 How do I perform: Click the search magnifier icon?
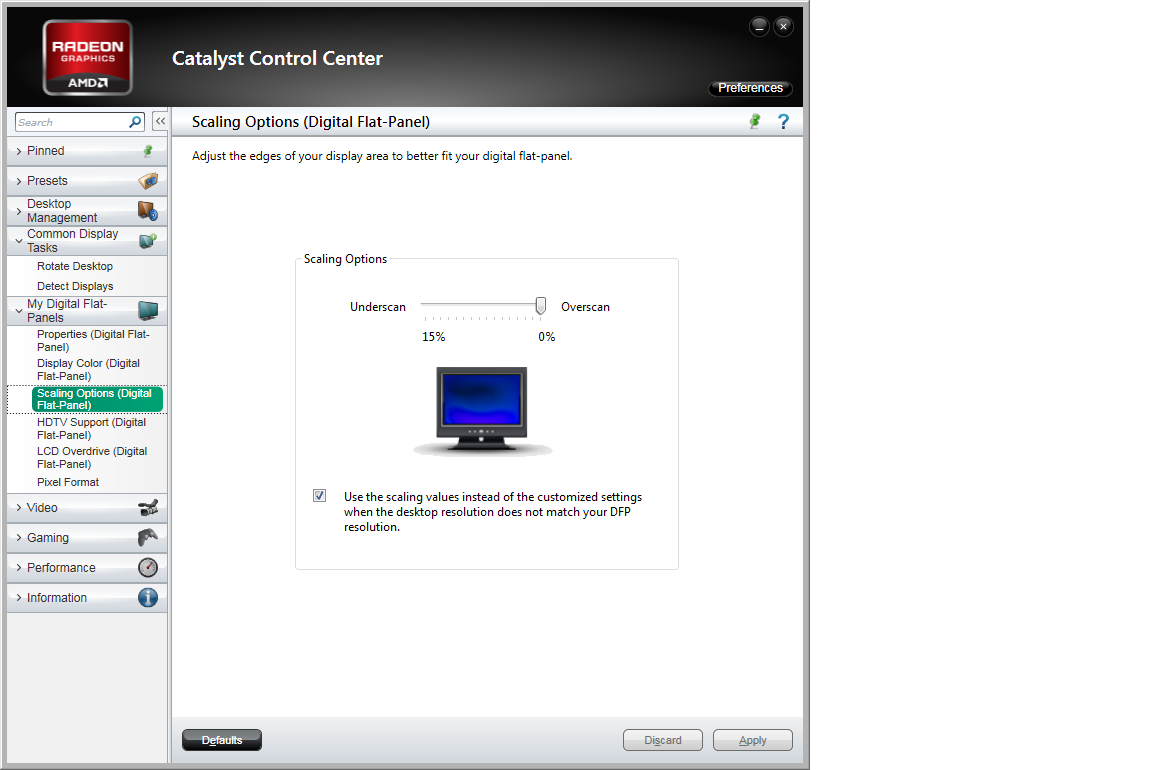click(135, 122)
